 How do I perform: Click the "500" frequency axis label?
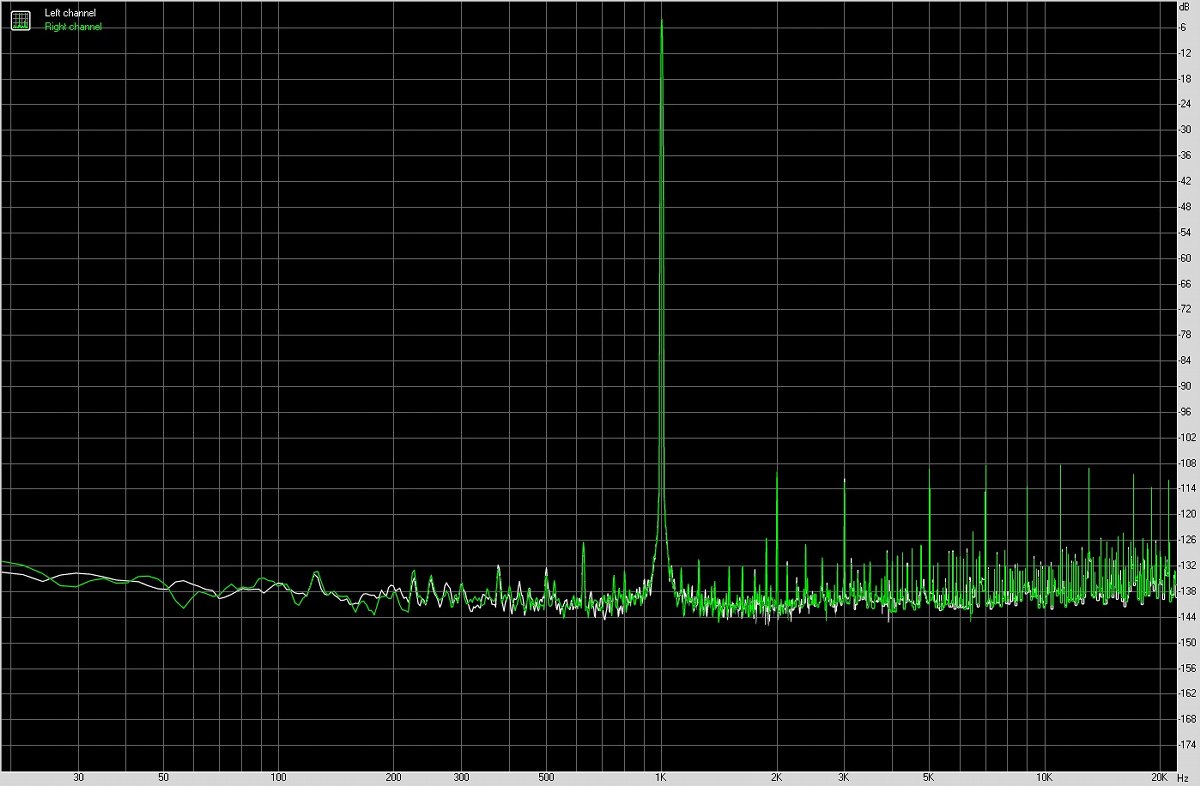545,778
